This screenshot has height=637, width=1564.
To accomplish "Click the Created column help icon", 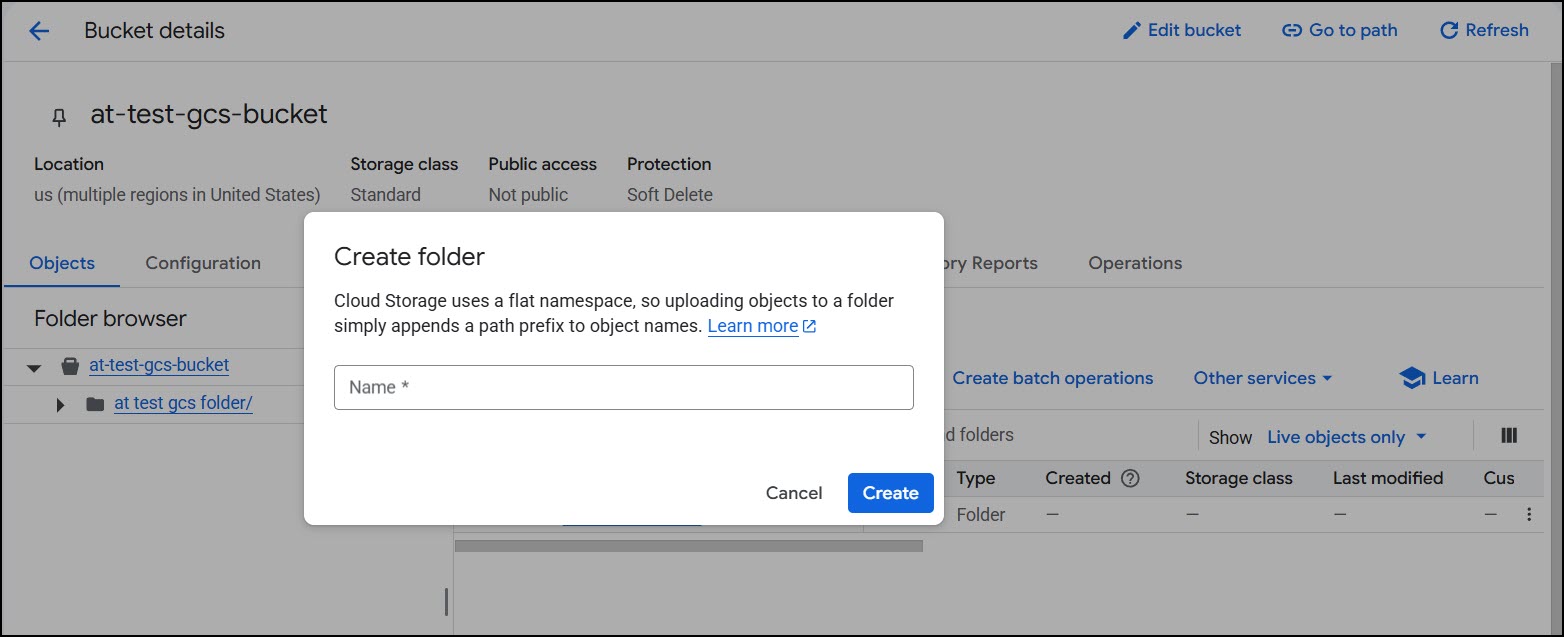I will pos(1131,478).
